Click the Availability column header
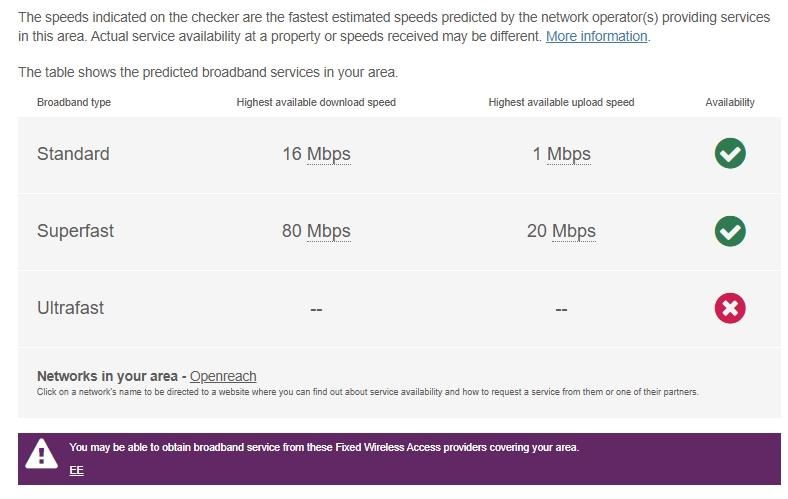The width and height of the screenshot is (788, 499). point(730,102)
